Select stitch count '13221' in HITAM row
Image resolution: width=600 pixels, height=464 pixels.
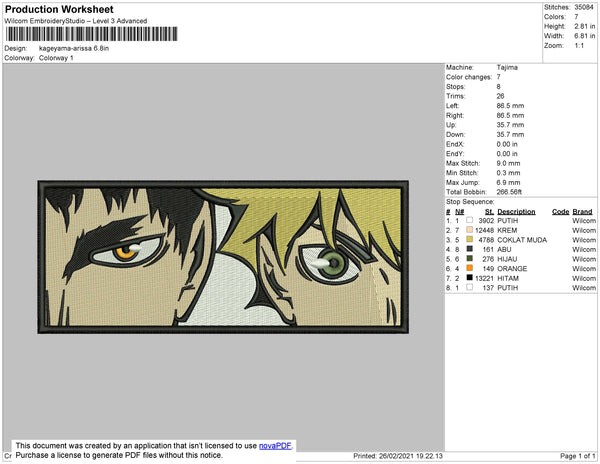(x=484, y=278)
